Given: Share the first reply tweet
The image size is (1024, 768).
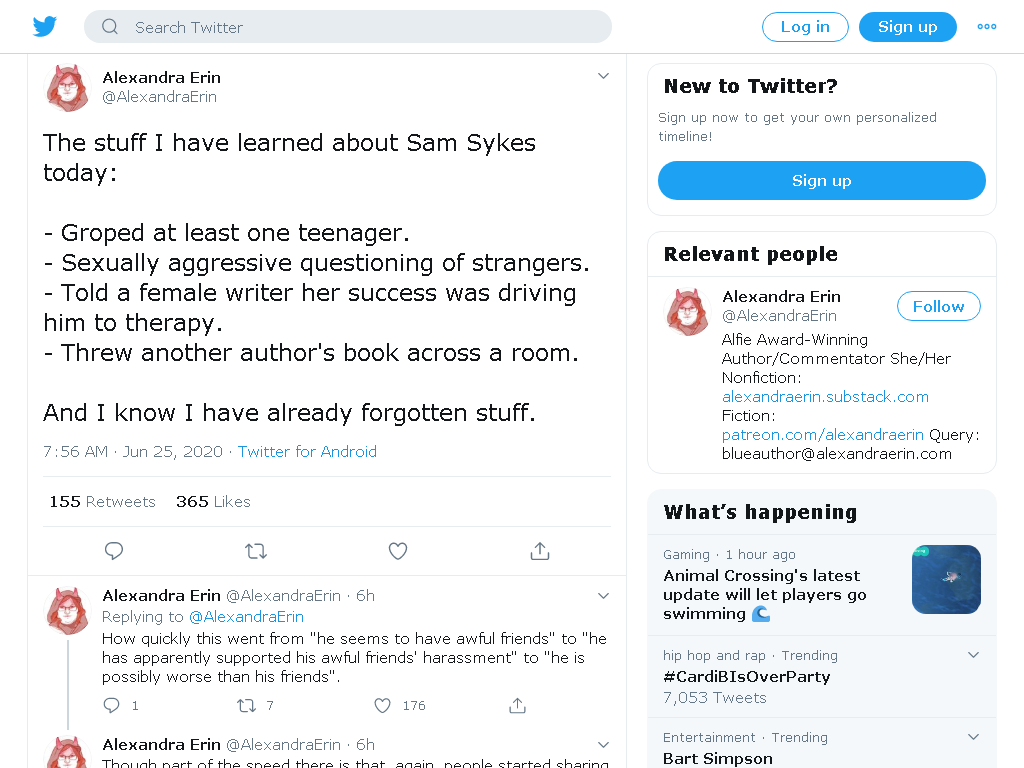Looking at the screenshot, I should tap(517, 705).
